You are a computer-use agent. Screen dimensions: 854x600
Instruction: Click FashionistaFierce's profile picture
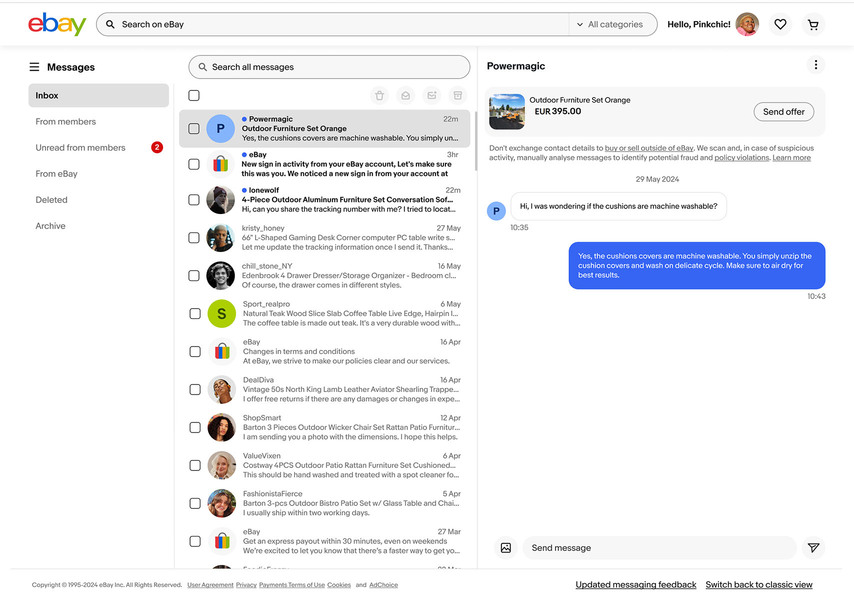[222, 503]
